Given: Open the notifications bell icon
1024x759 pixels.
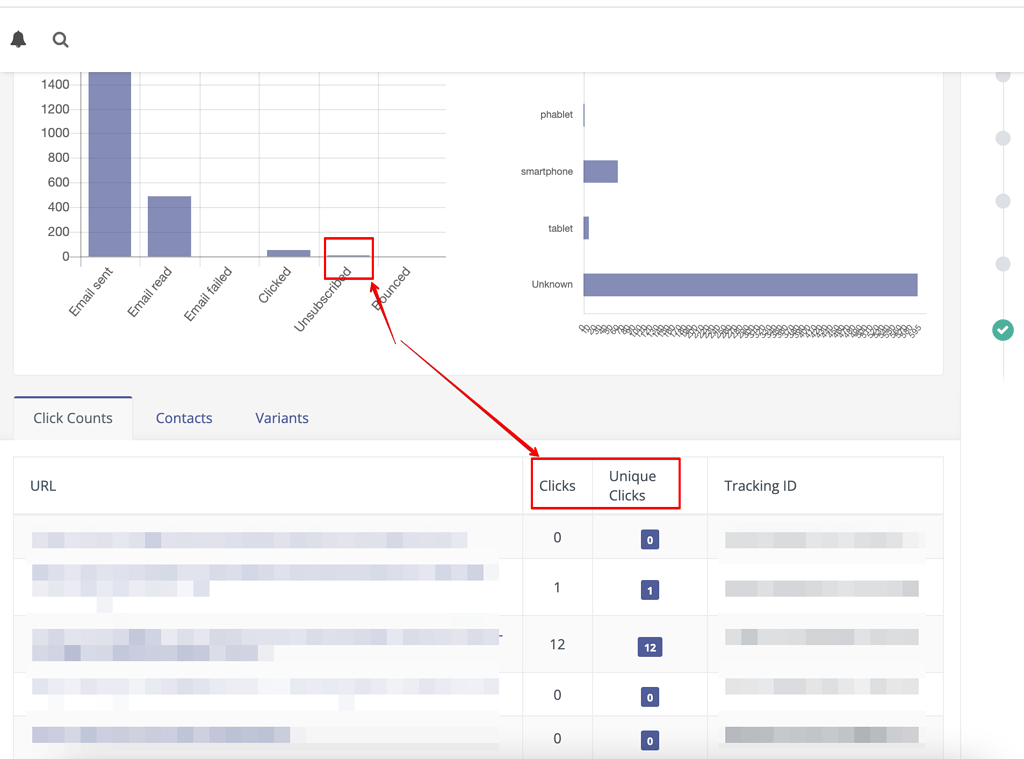Looking at the screenshot, I should [19, 39].
